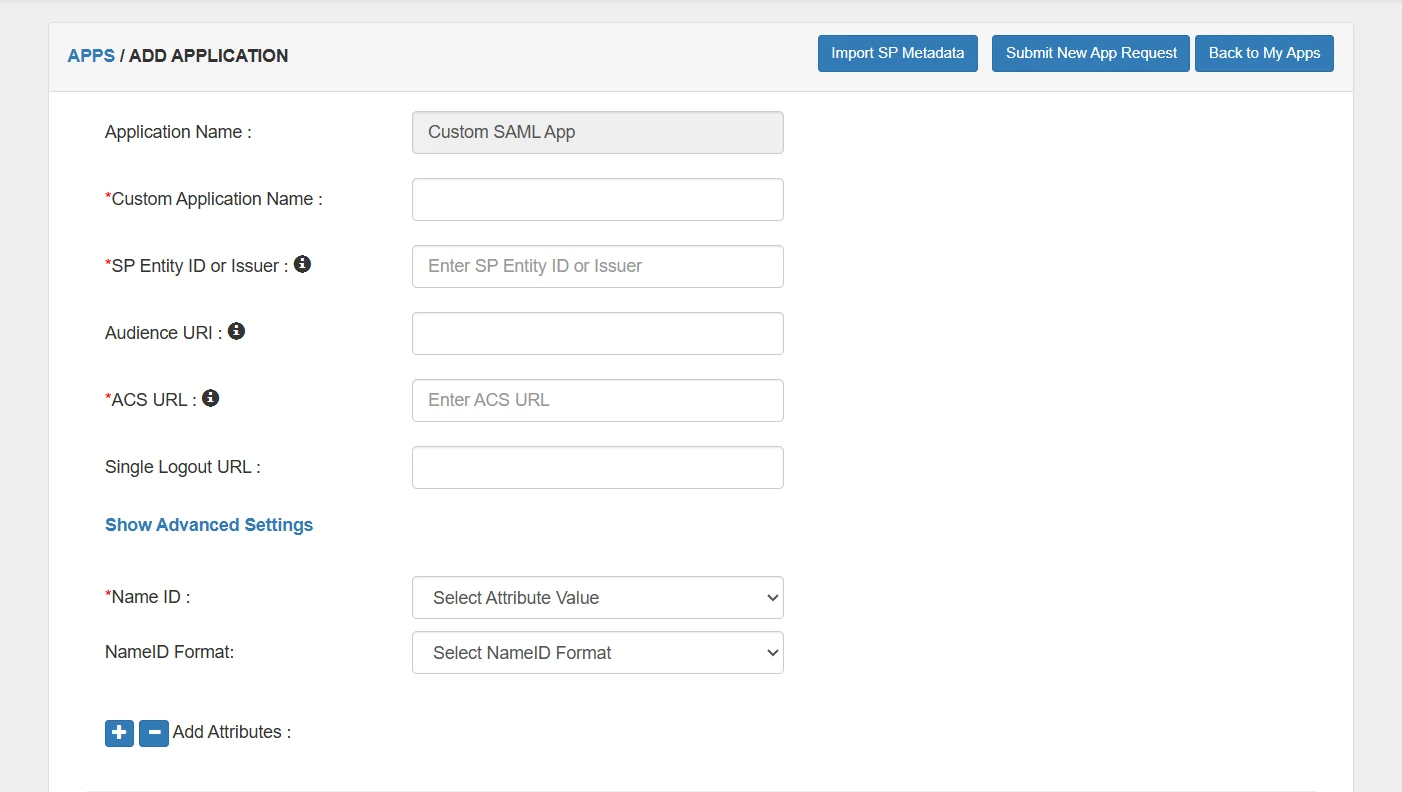Focus the Audience URI input field
The image size is (1402, 792).
598,334
